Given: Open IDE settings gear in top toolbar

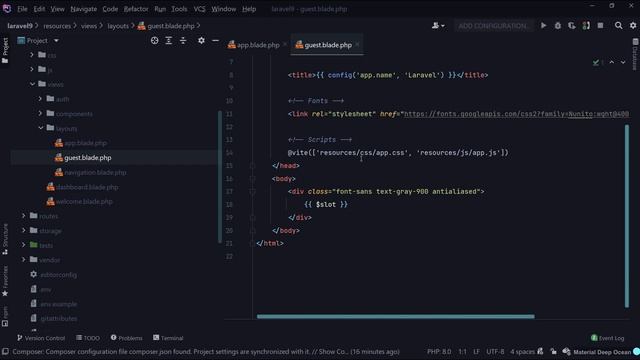Looking at the screenshot, I should pos(633,25).
